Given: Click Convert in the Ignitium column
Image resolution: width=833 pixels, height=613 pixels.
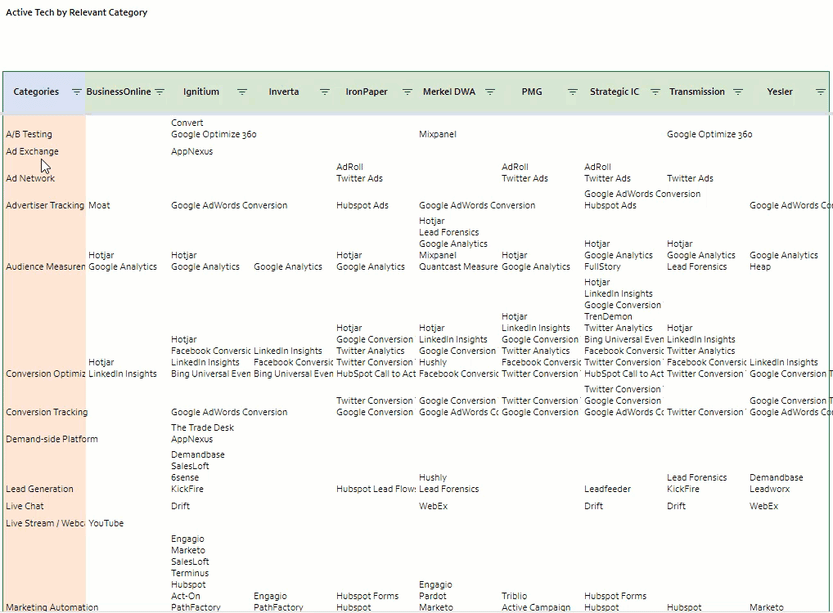Looking at the screenshot, I should click(x=187, y=123).
